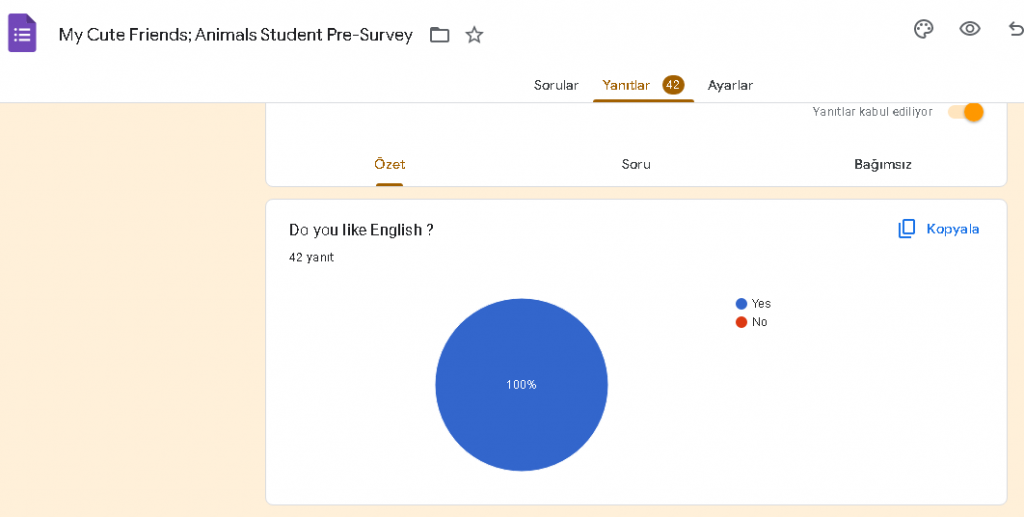Click the blue 100% pie chart
This screenshot has width=1024, height=517.
tap(521, 384)
